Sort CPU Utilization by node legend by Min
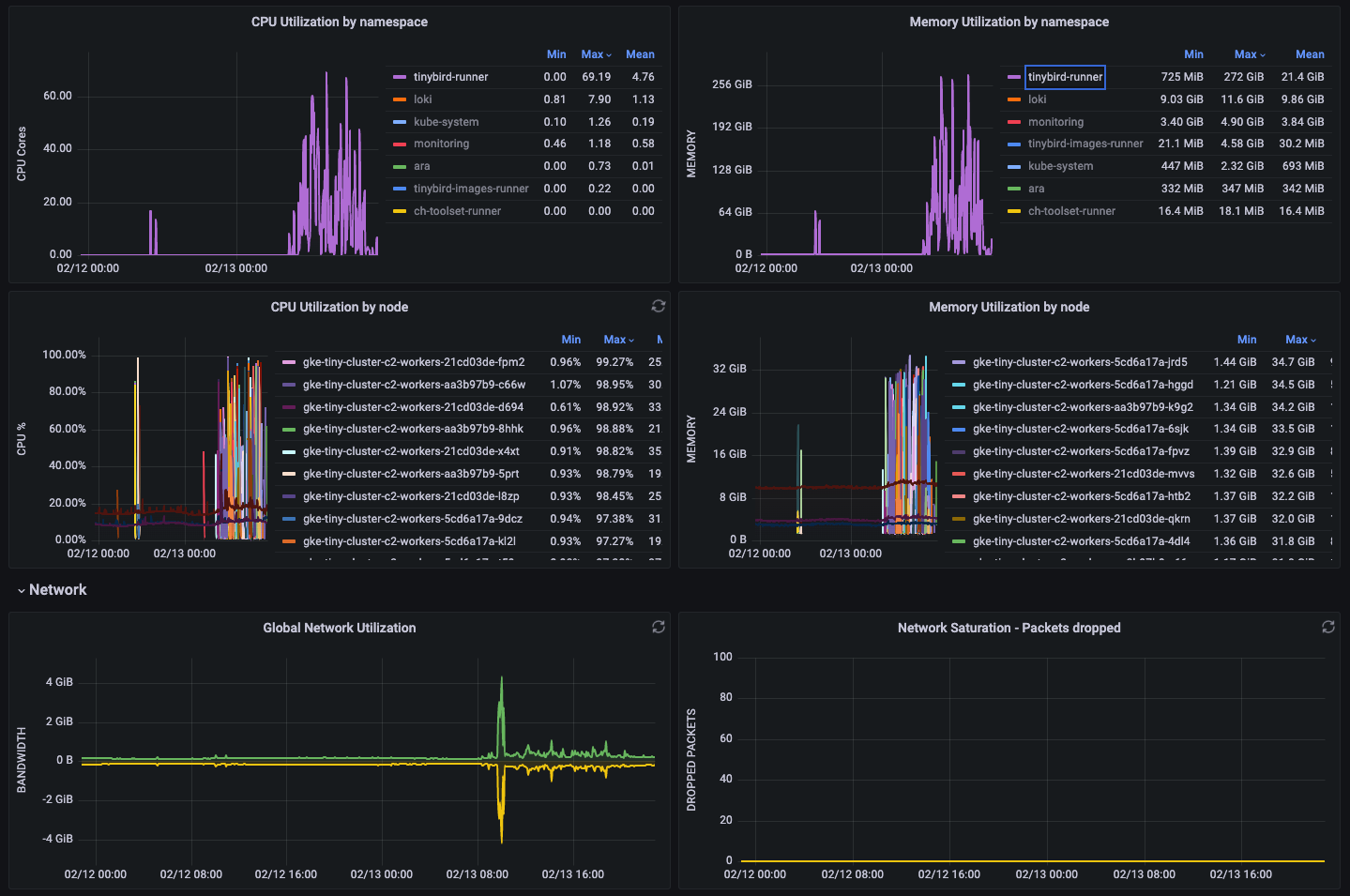 (570, 340)
